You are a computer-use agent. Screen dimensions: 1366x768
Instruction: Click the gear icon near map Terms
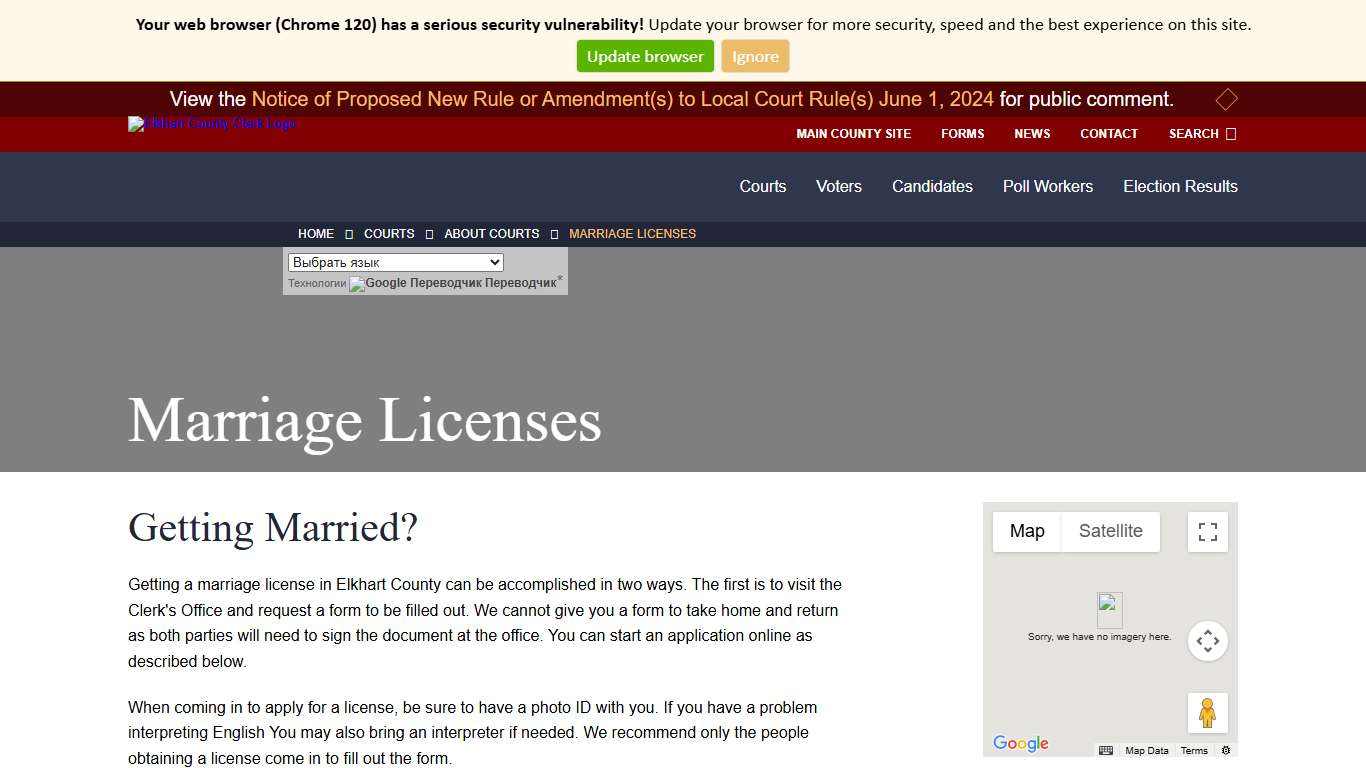coord(1225,750)
